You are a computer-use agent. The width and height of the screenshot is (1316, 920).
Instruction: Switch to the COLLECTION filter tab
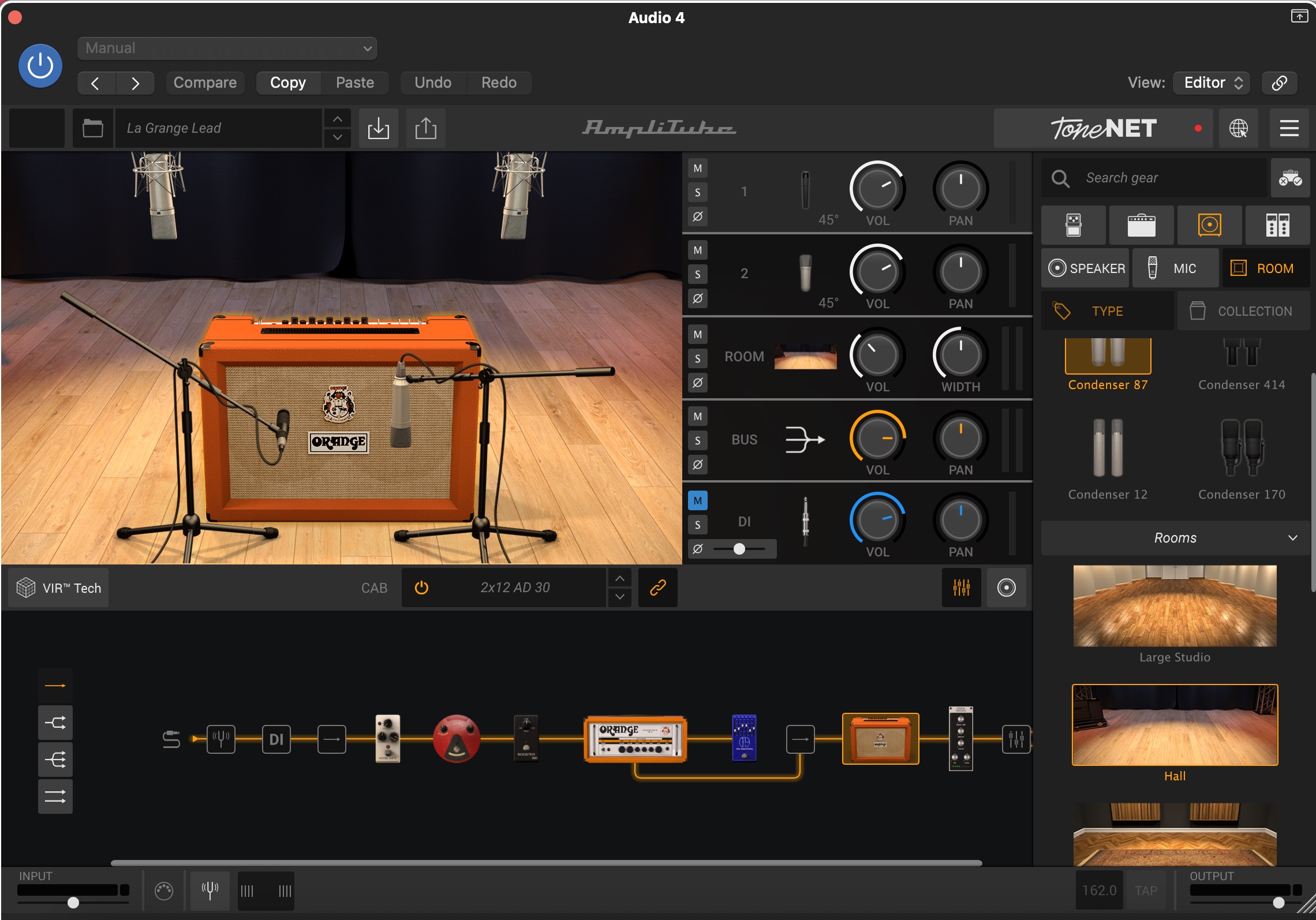[1243, 311]
